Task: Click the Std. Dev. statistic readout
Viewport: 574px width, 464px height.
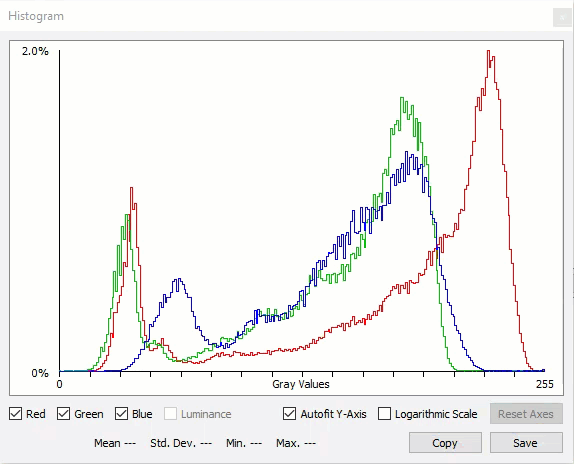Action: (x=181, y=443)
